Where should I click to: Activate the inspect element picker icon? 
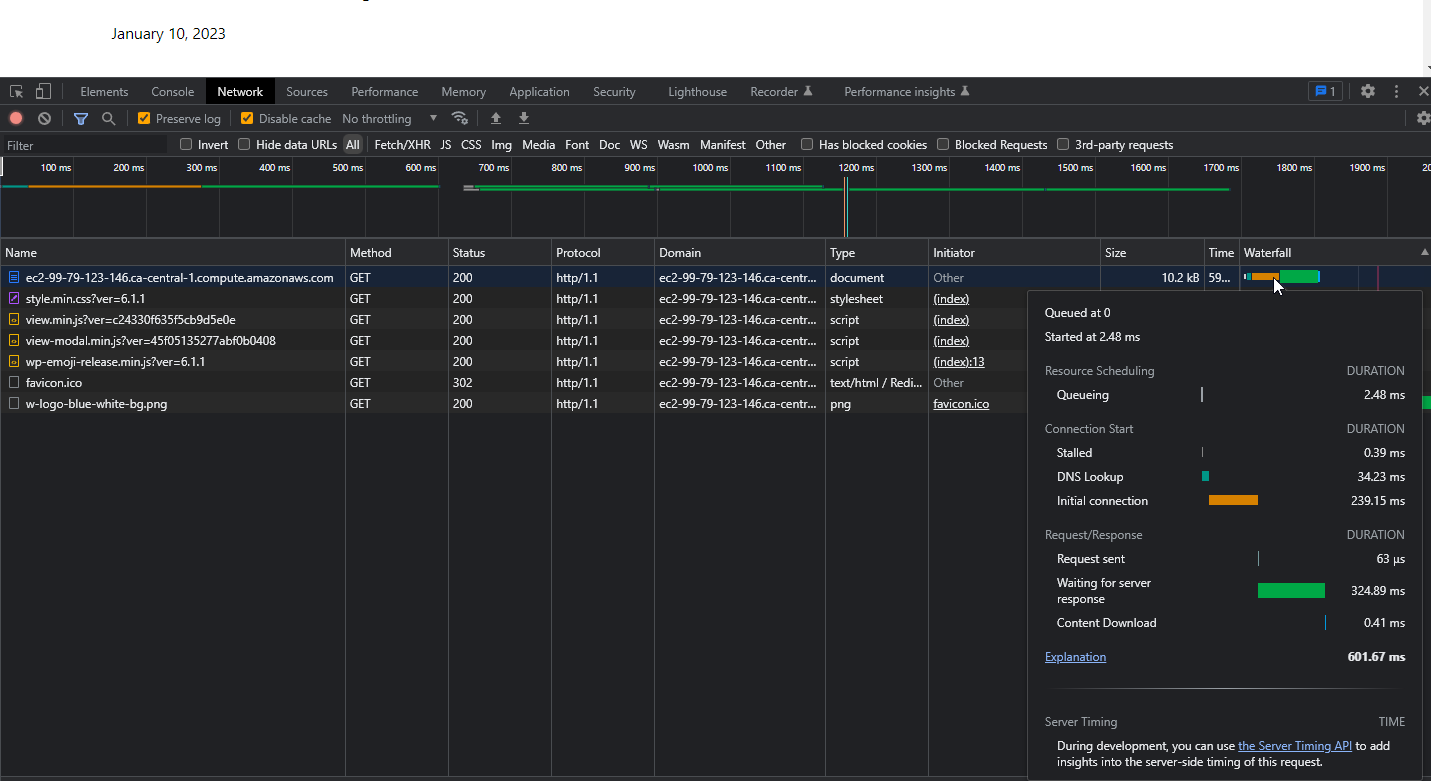17,91
